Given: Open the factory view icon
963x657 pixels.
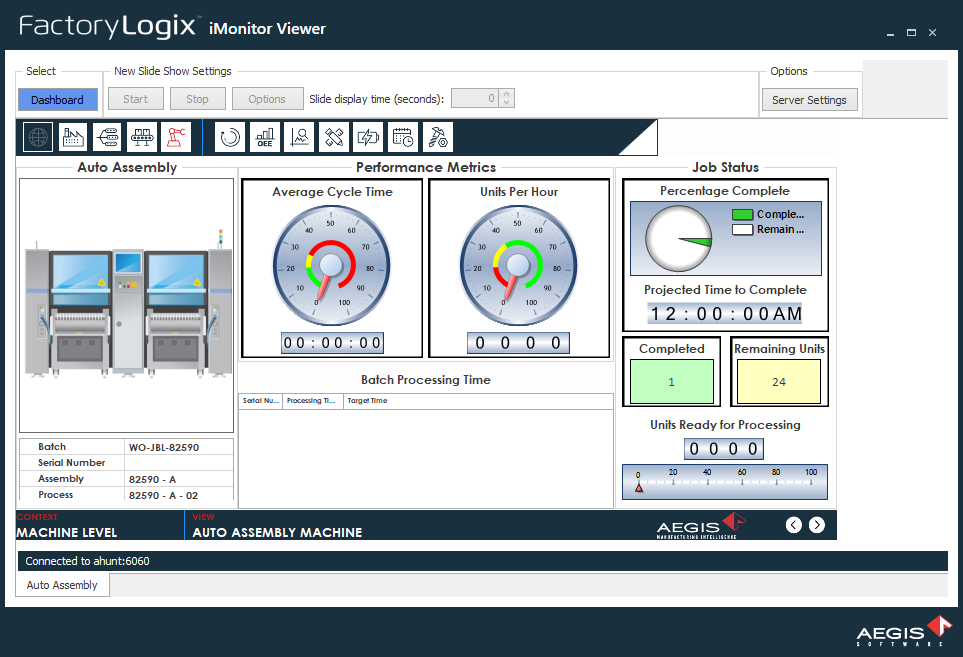Looking at the screenshot, I should point(72,137).
